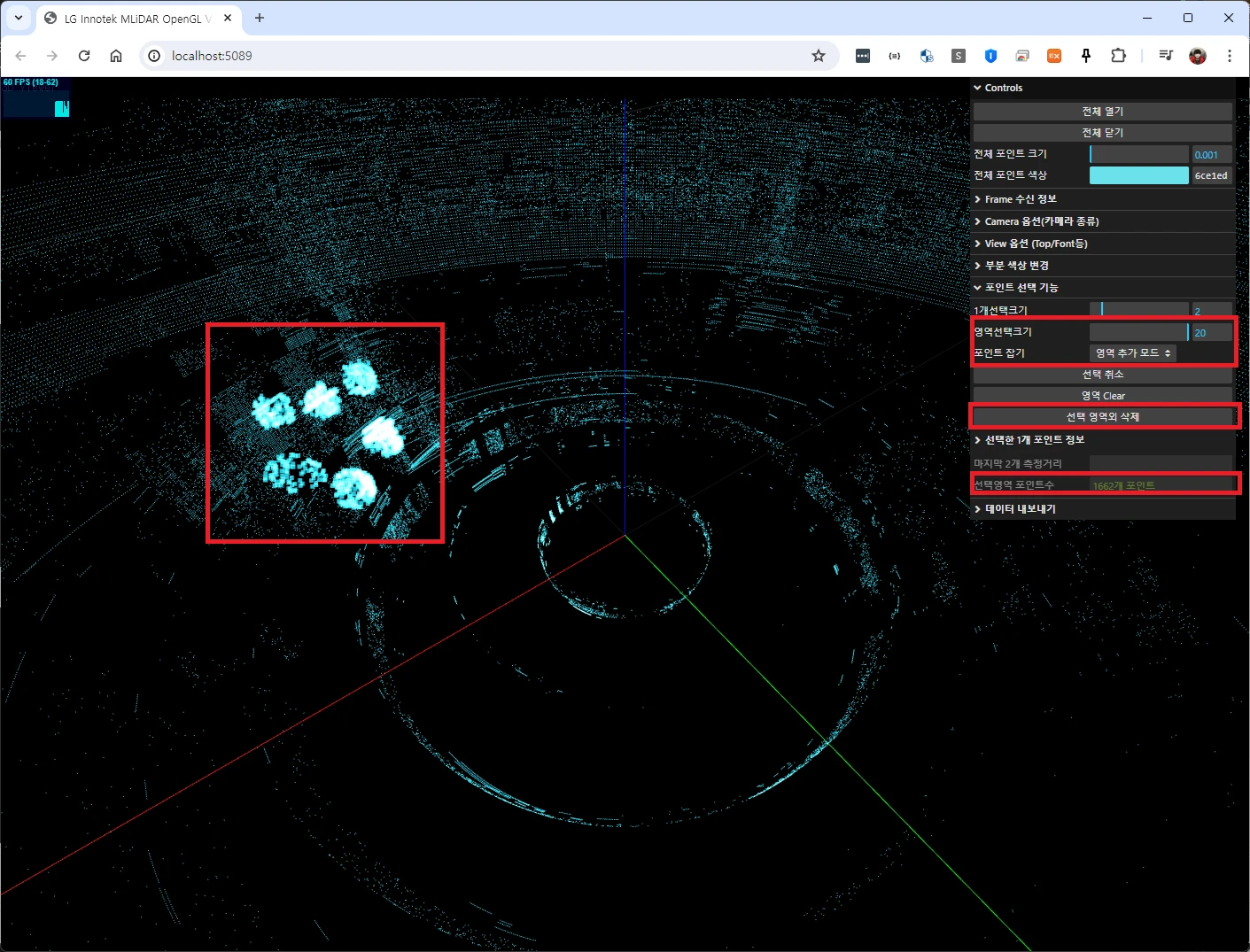1250x952 pixels.
Task: Open a new browser tab
Action: (260, 18)
